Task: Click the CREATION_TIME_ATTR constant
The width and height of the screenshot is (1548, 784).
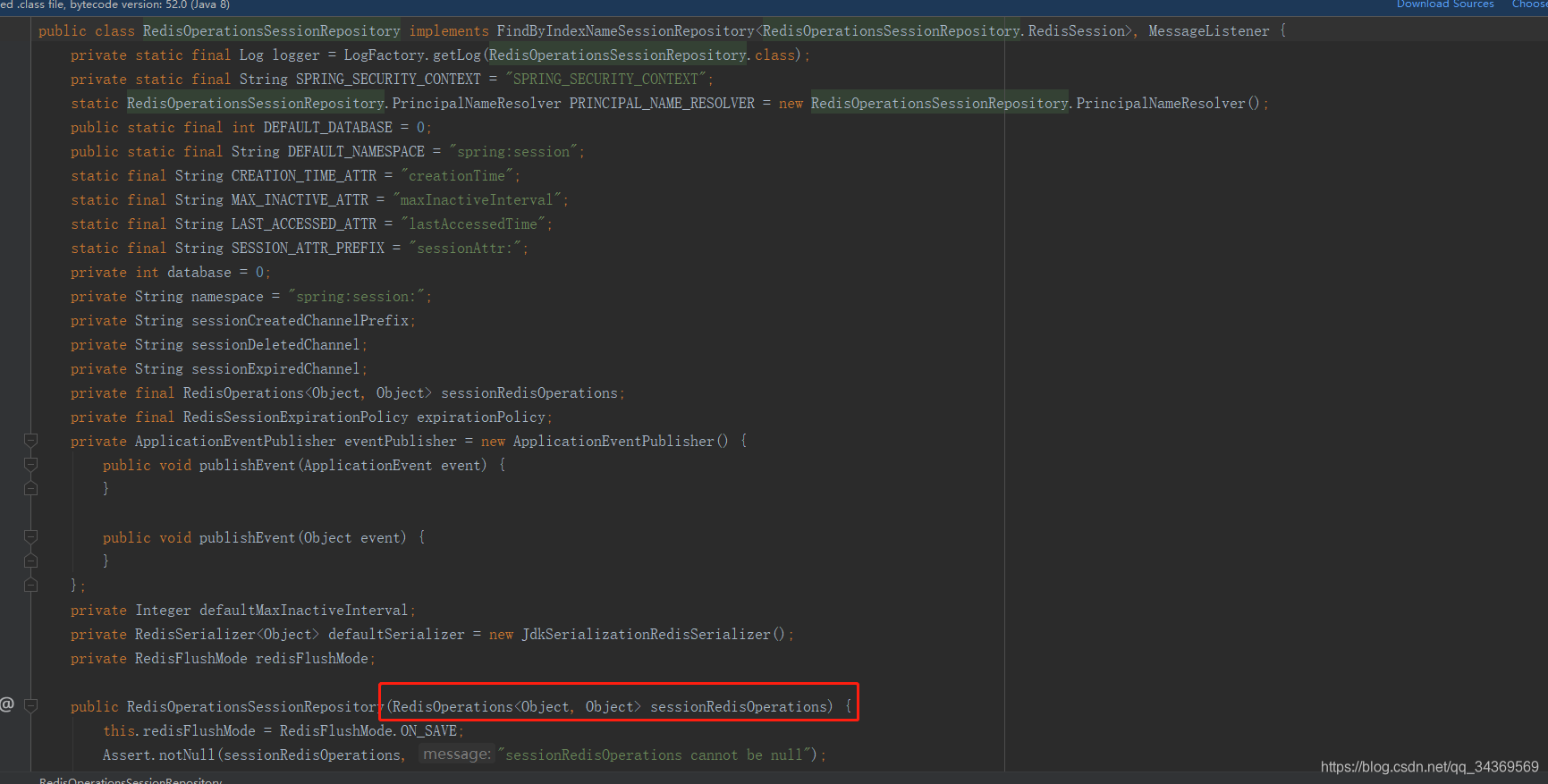Action: [304, 176]
